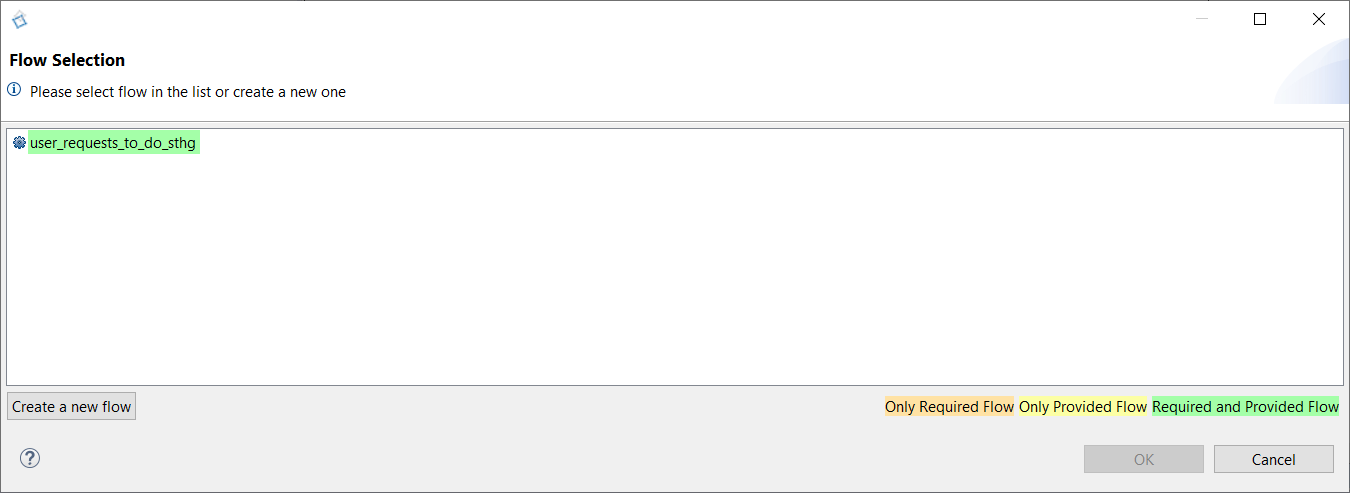Image resolution: width=1350 pixels, height=493 pixels.
Task: Click blank space between help icon and OK
Action: point(560,459)
